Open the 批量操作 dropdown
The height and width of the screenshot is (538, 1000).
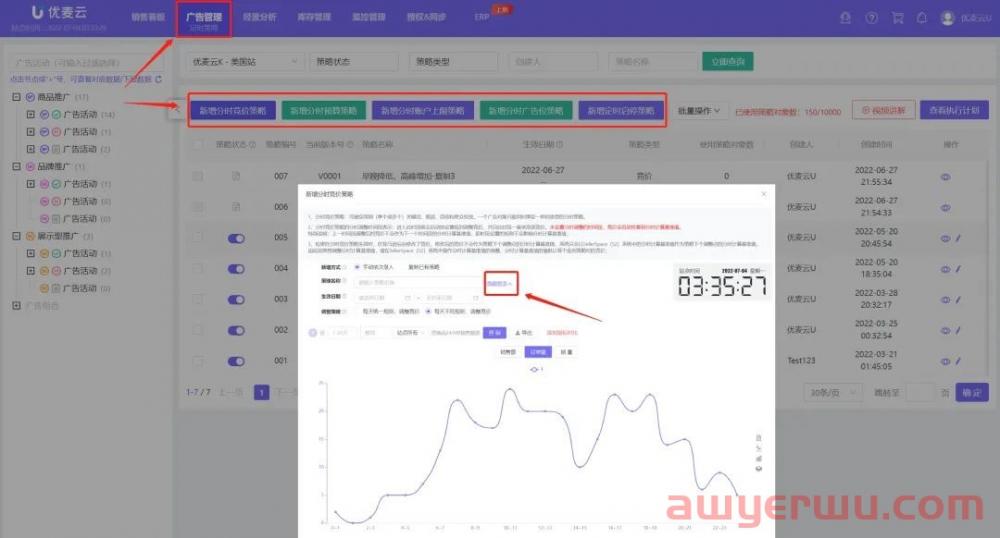coord(699,111)
